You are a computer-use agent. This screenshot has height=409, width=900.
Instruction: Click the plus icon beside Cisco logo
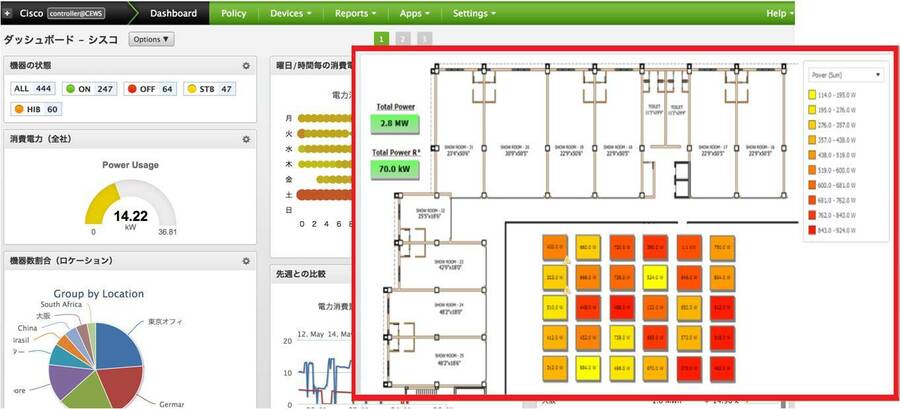9,14
